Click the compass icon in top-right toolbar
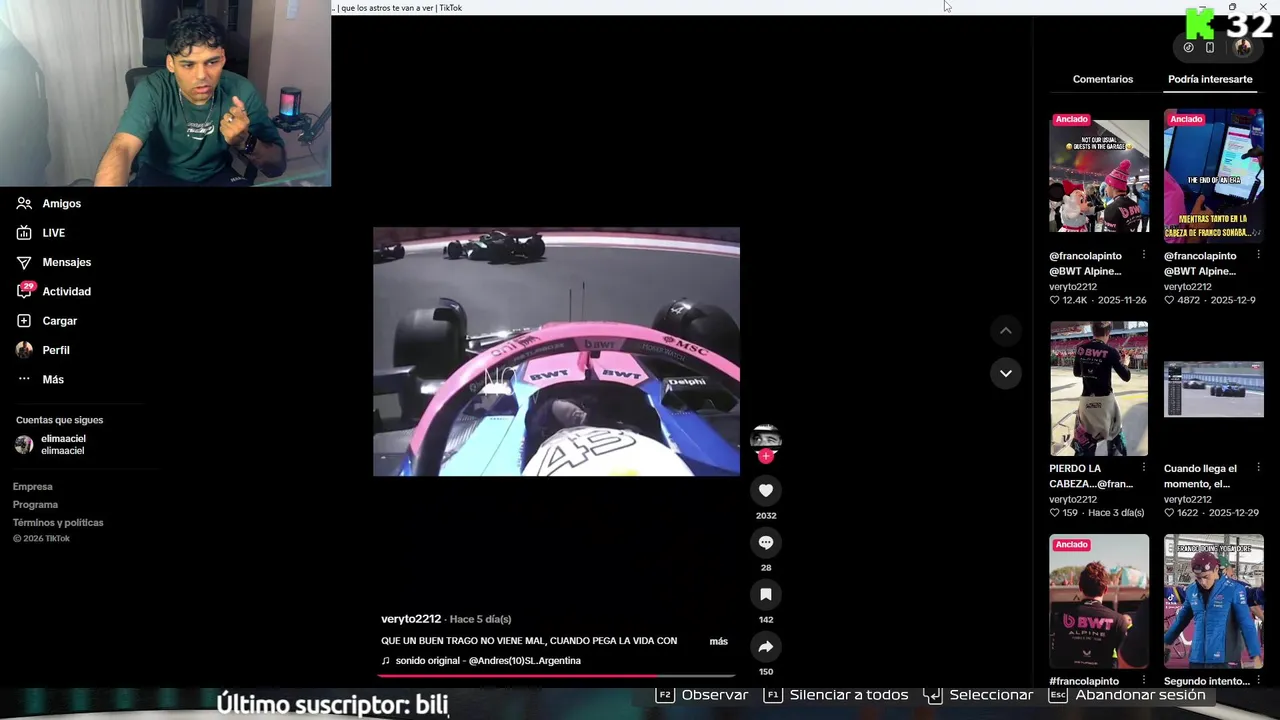1280x720 pixels. pyautogui.click(x=1188, y=47)
